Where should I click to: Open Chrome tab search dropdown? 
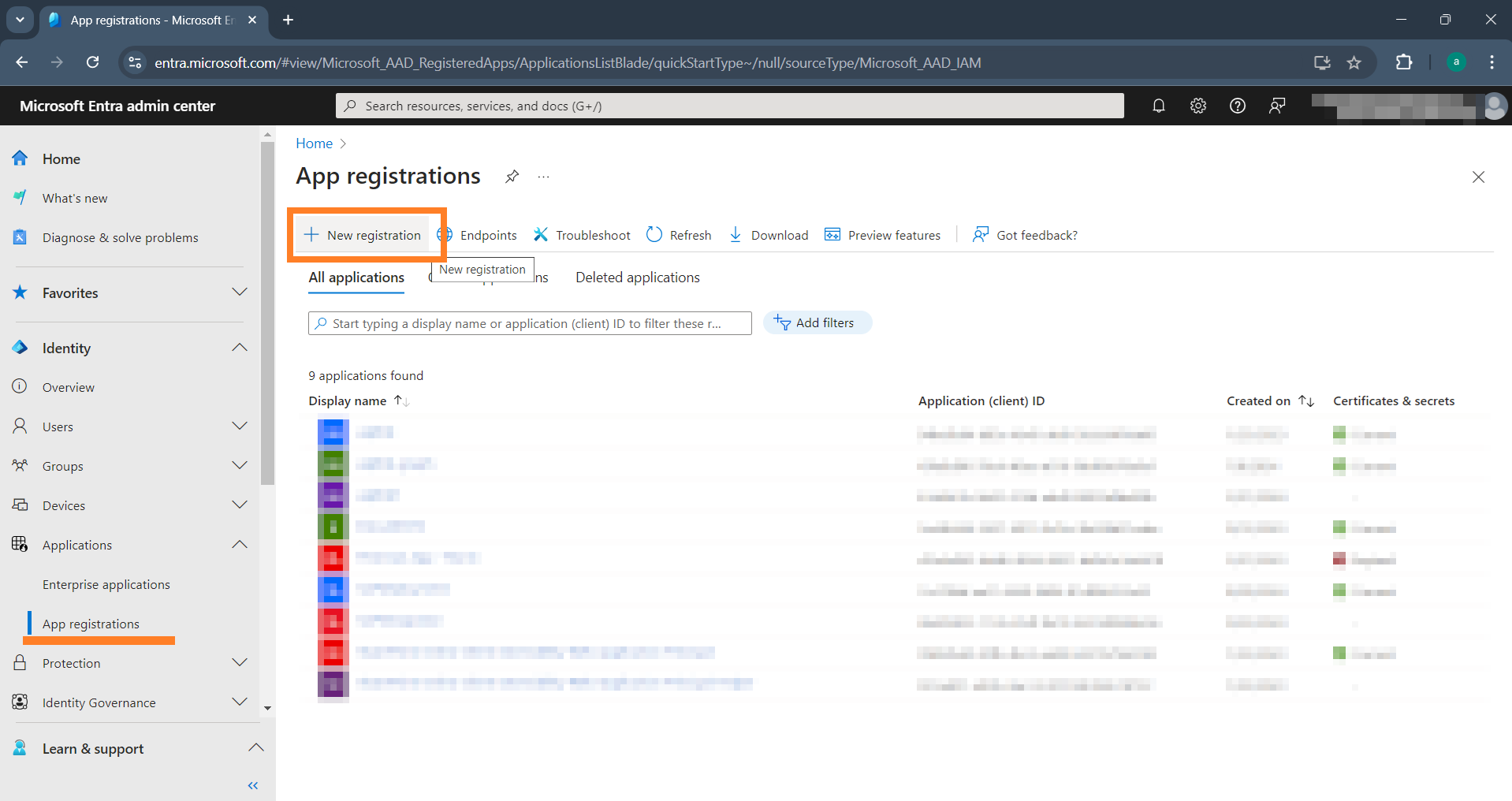pyautogui.click(x=20, y=20)
